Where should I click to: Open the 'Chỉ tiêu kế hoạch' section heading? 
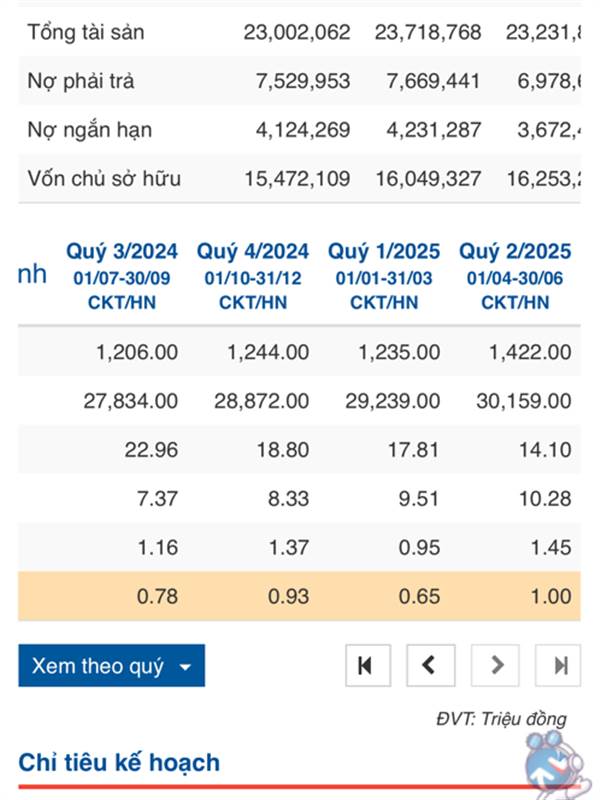(x=119, y=762)
